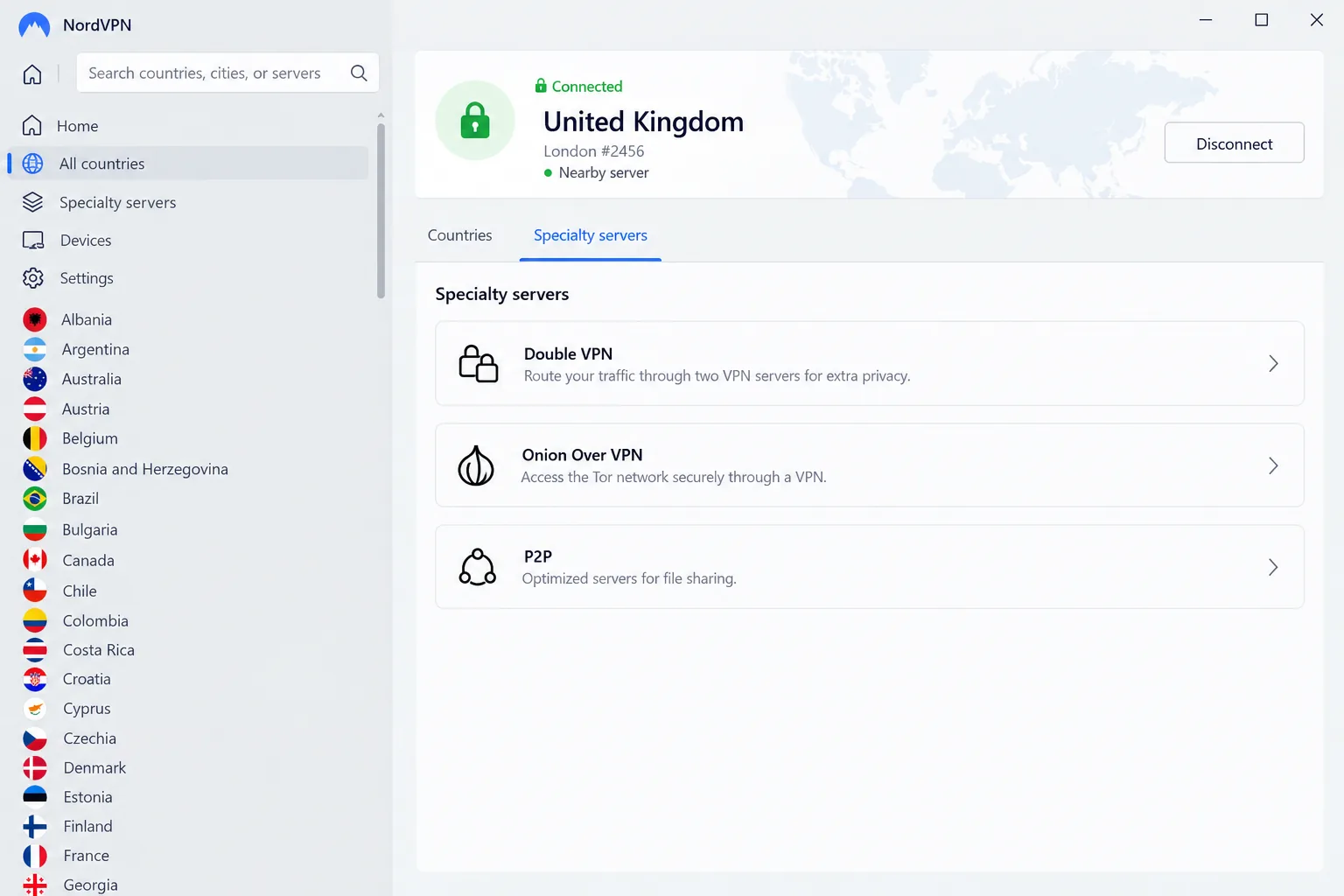1344x896 pixels.
Task: Click the Specialty servers layers icon in sidebar
Action: click(x=32, y=202)
